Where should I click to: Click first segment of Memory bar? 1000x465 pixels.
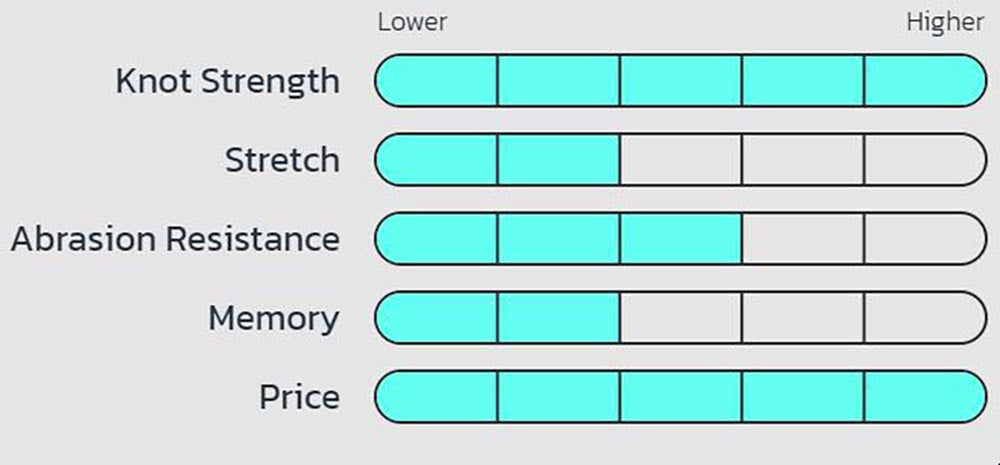(437, 318)
